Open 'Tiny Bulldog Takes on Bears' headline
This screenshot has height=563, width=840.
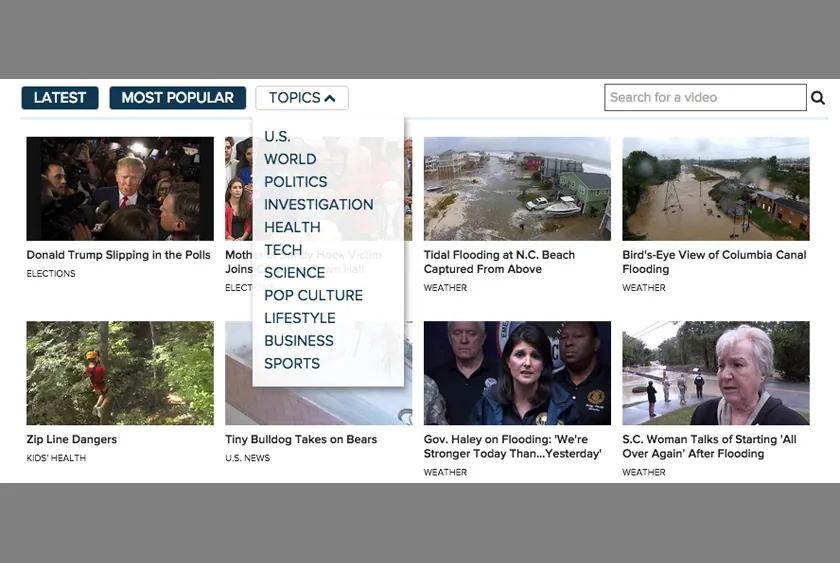pyautogui.click(x=301, y=439)
